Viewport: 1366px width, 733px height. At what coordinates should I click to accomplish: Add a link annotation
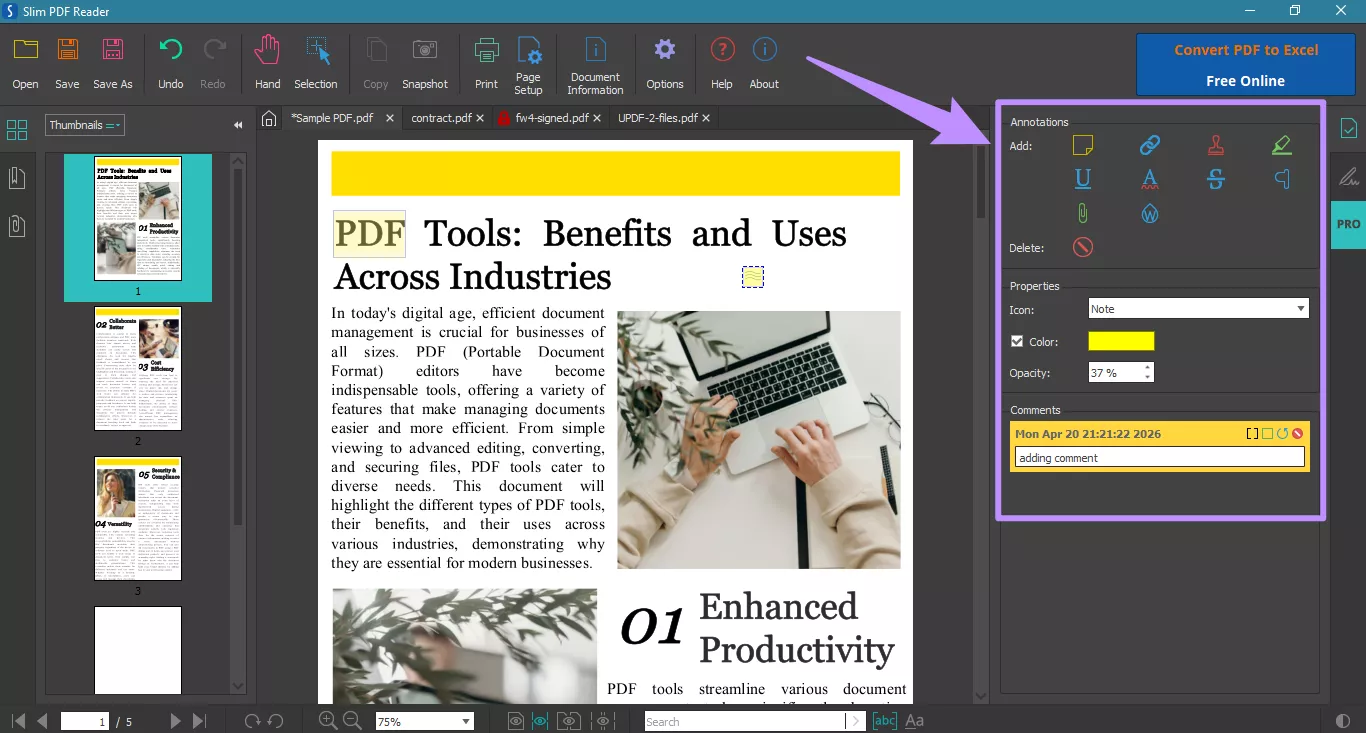click(x=1149, y=145)
